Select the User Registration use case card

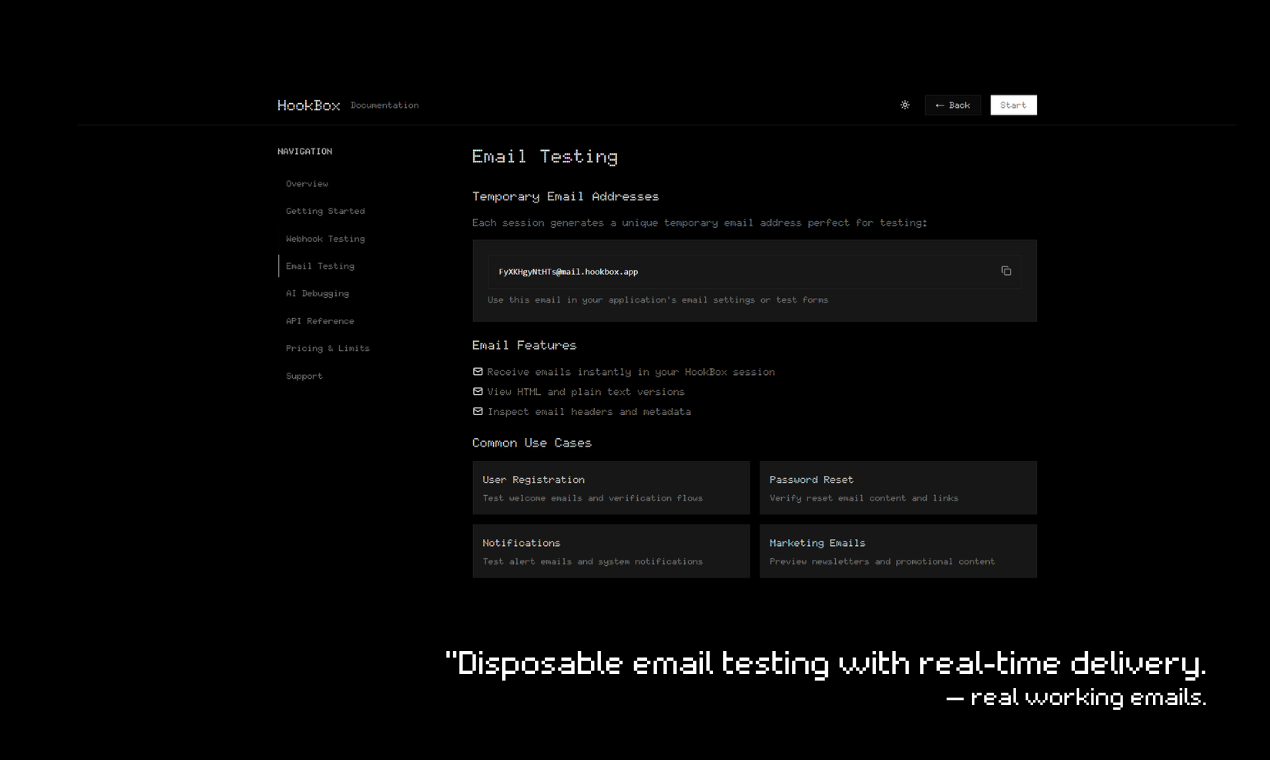pos(611,488)
